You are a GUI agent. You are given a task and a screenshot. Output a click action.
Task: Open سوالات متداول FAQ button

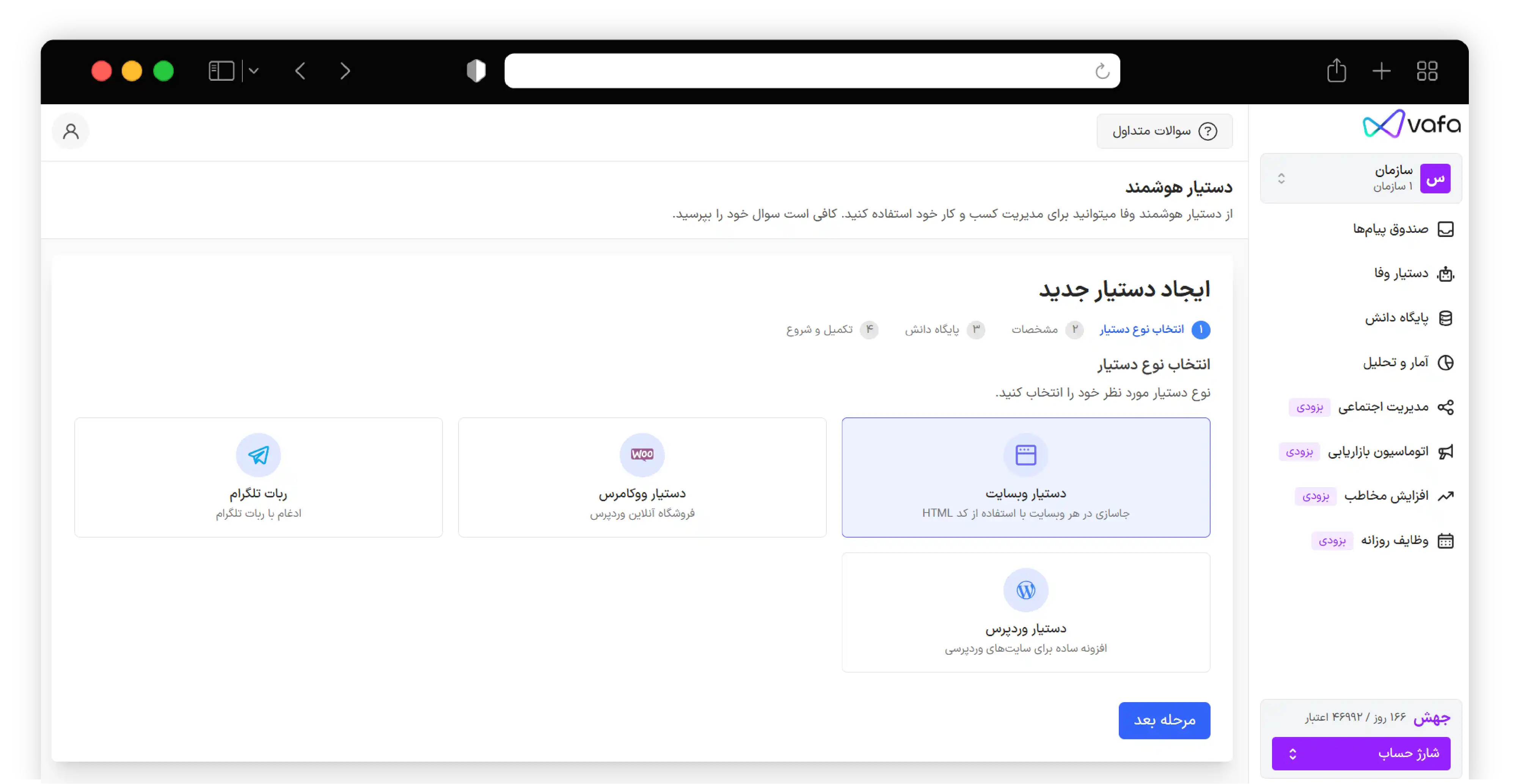click(x=1164, y=131)
